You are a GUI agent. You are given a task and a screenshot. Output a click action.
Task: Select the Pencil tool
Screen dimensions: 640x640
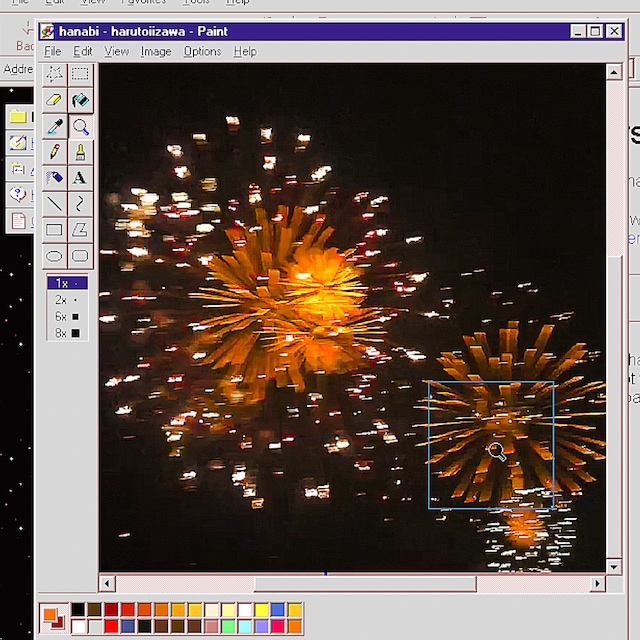55,152
